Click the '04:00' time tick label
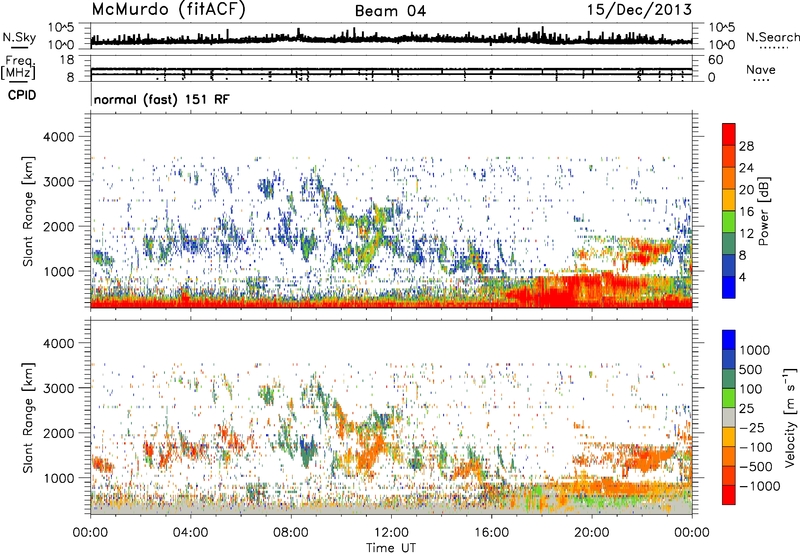 (x=191, y=533)
